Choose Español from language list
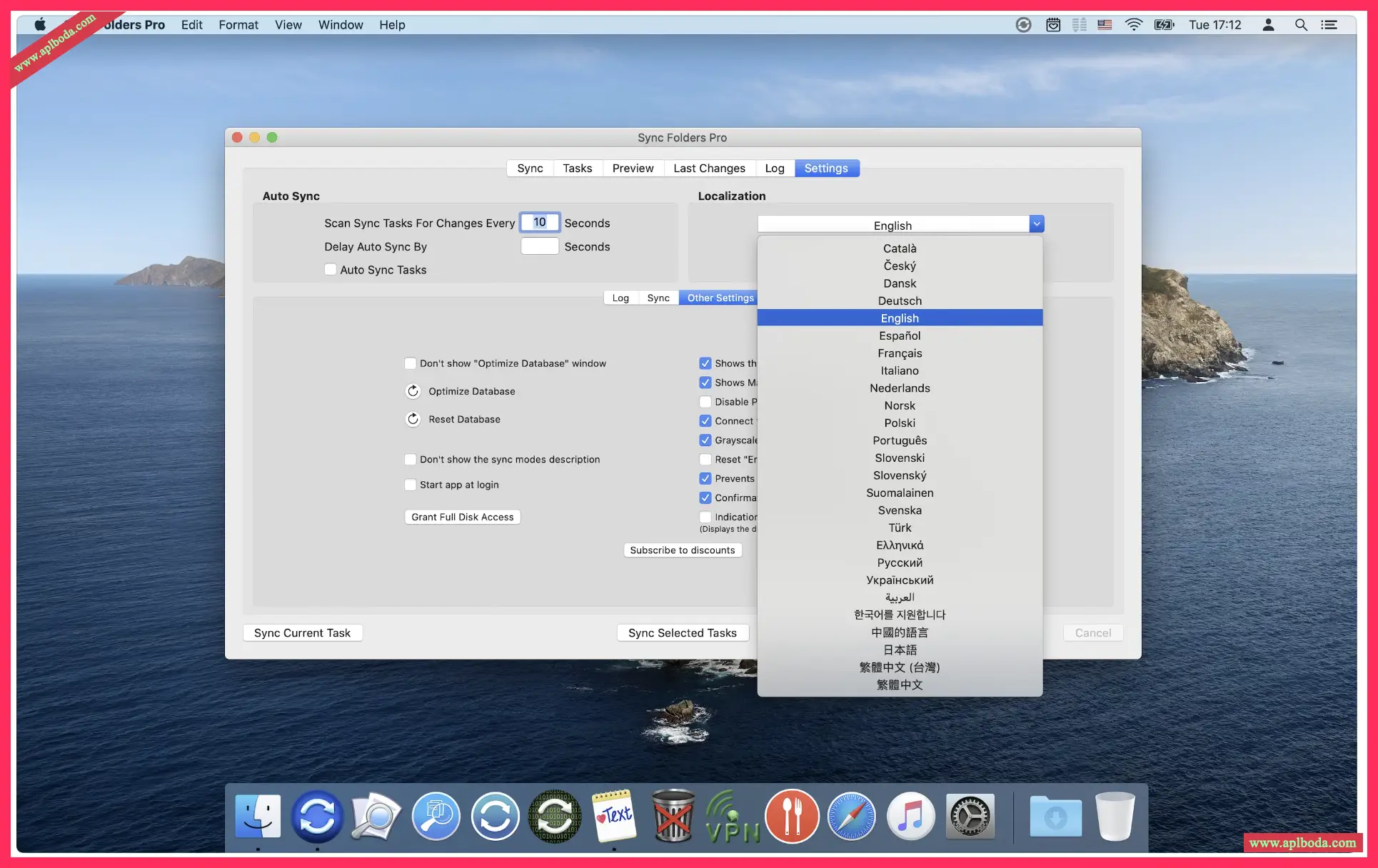The image size is (1378, 868). (x=900, y=336)
